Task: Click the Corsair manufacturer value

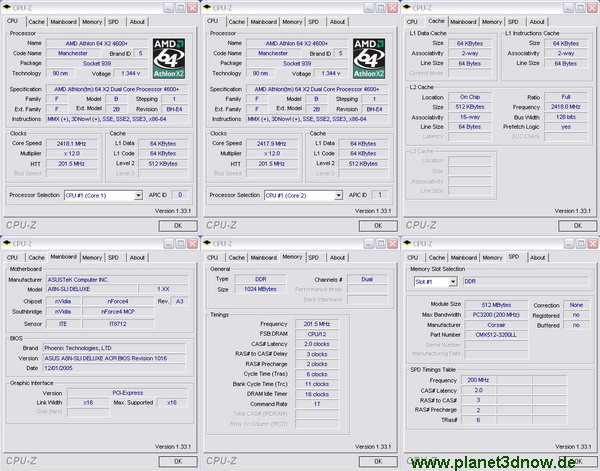Action: click(496, 325)
